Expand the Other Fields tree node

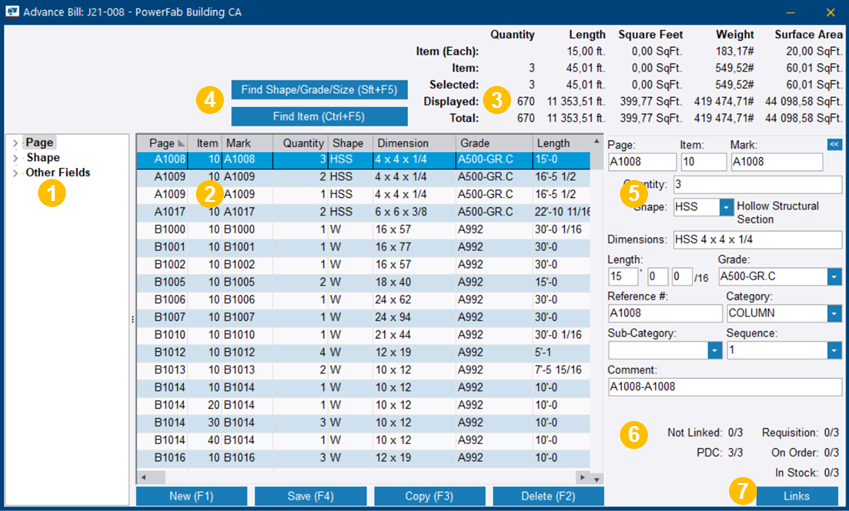pos(15,173)
